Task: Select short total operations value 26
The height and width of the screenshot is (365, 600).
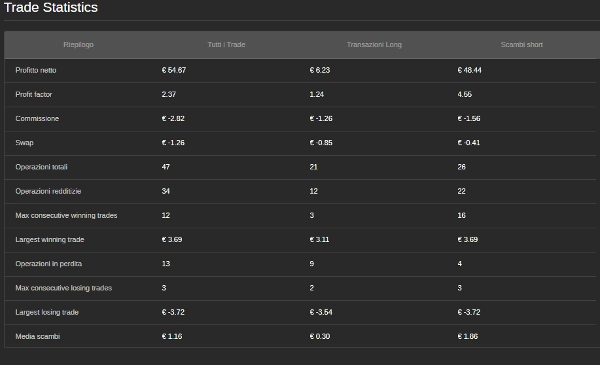Action: click(461, 167)
